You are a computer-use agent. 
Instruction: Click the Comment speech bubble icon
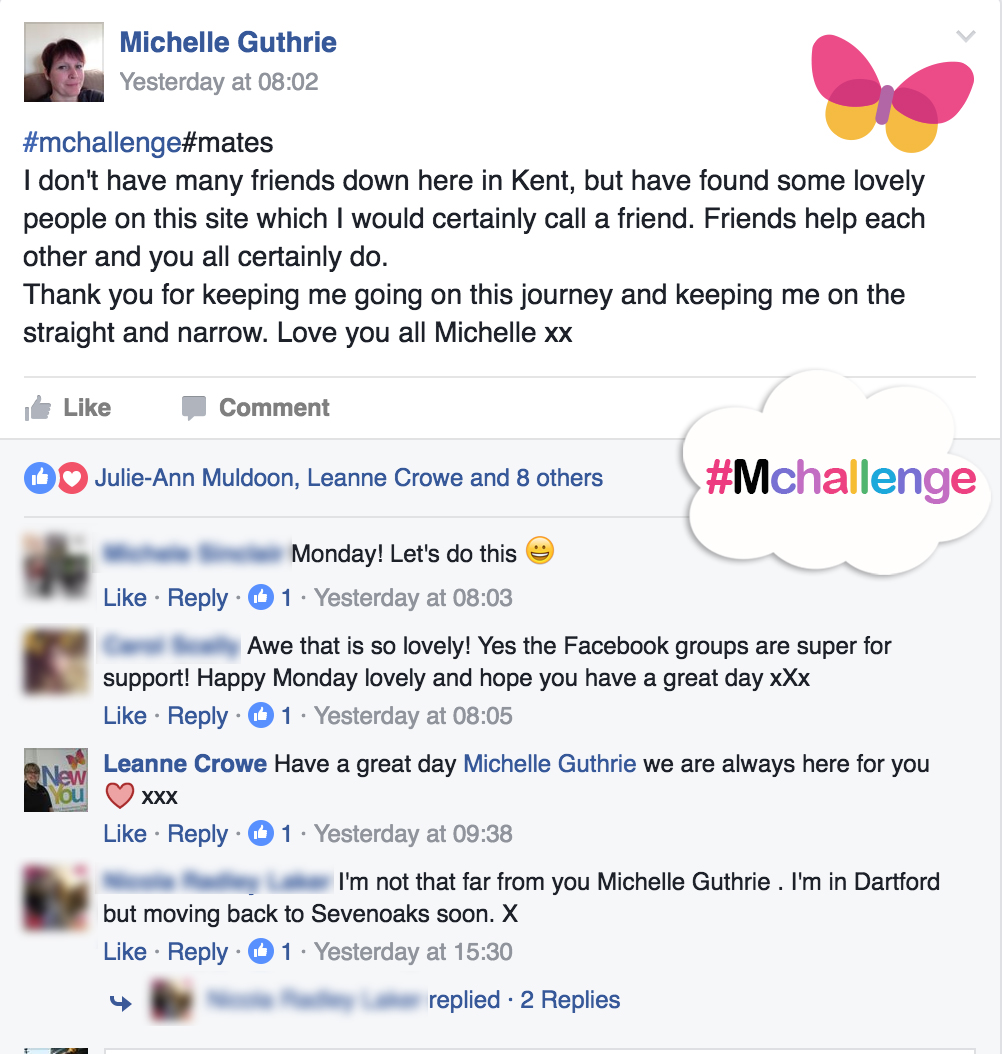point(194,408)
